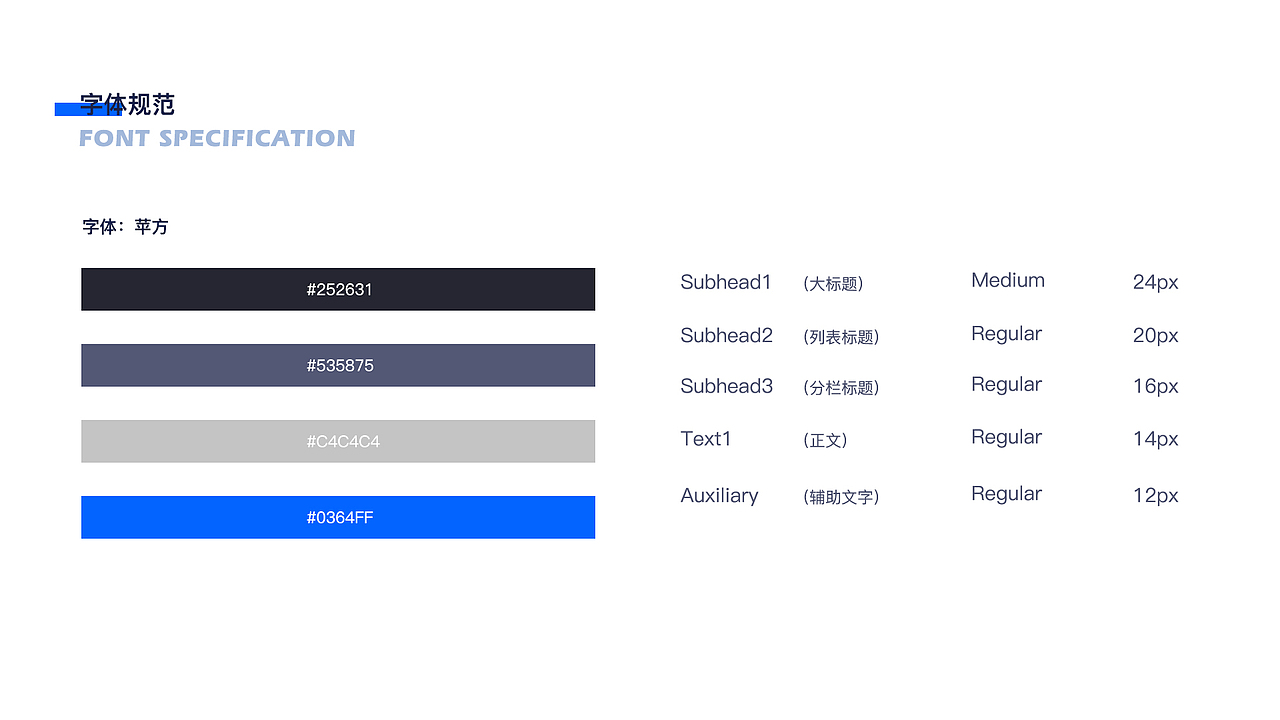Viewport: 1280px width, 720px height.
Task: Click the Subhead1 style name
Action: [x=726, y=282]
